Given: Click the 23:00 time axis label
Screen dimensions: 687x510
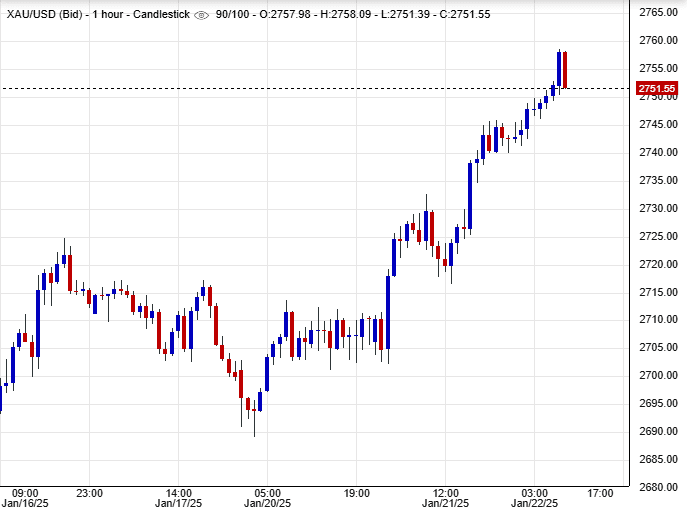Looking at the screenshot, I should [89, 493].
